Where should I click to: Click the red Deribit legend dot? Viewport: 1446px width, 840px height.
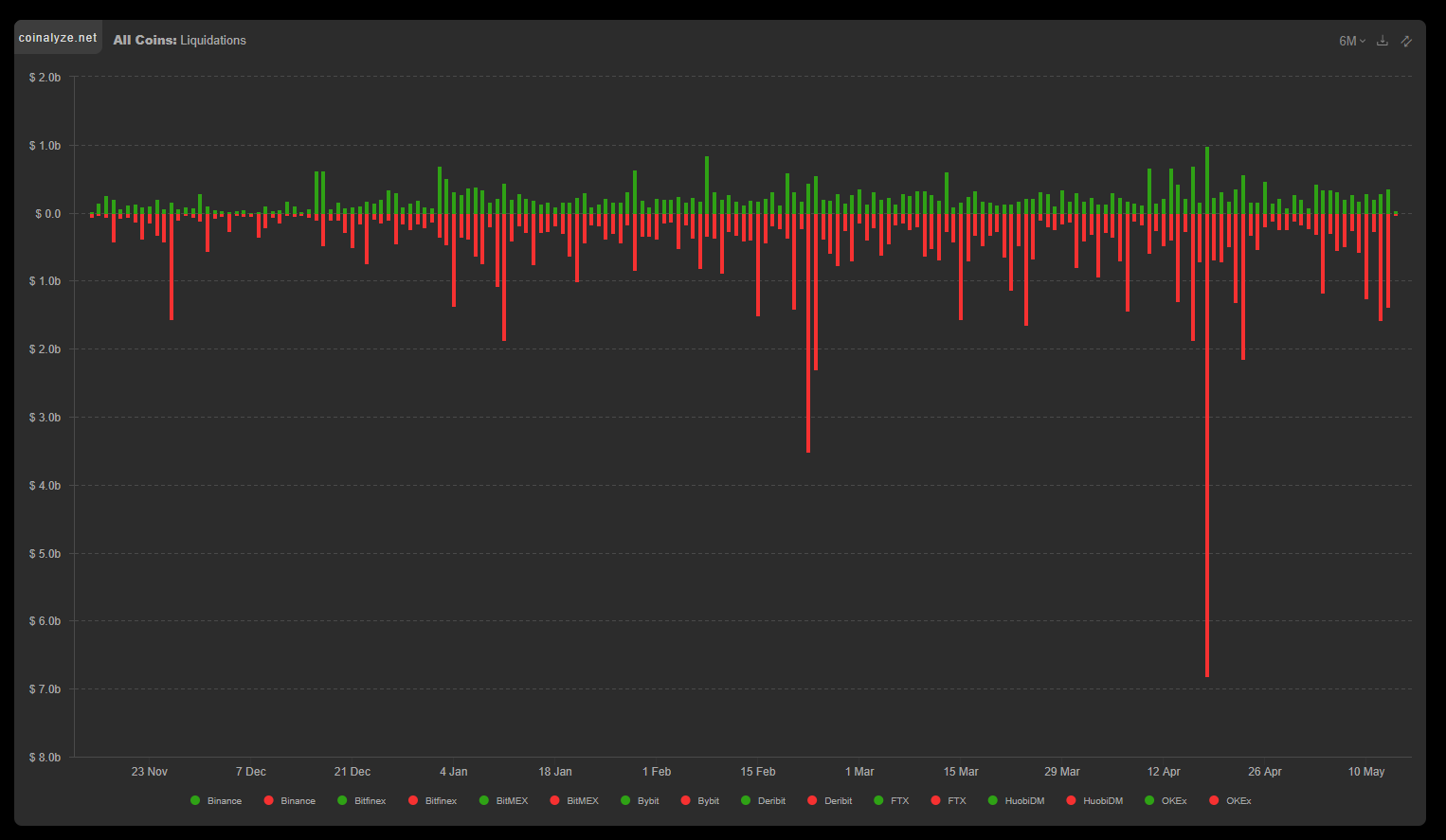coord(812,801)
